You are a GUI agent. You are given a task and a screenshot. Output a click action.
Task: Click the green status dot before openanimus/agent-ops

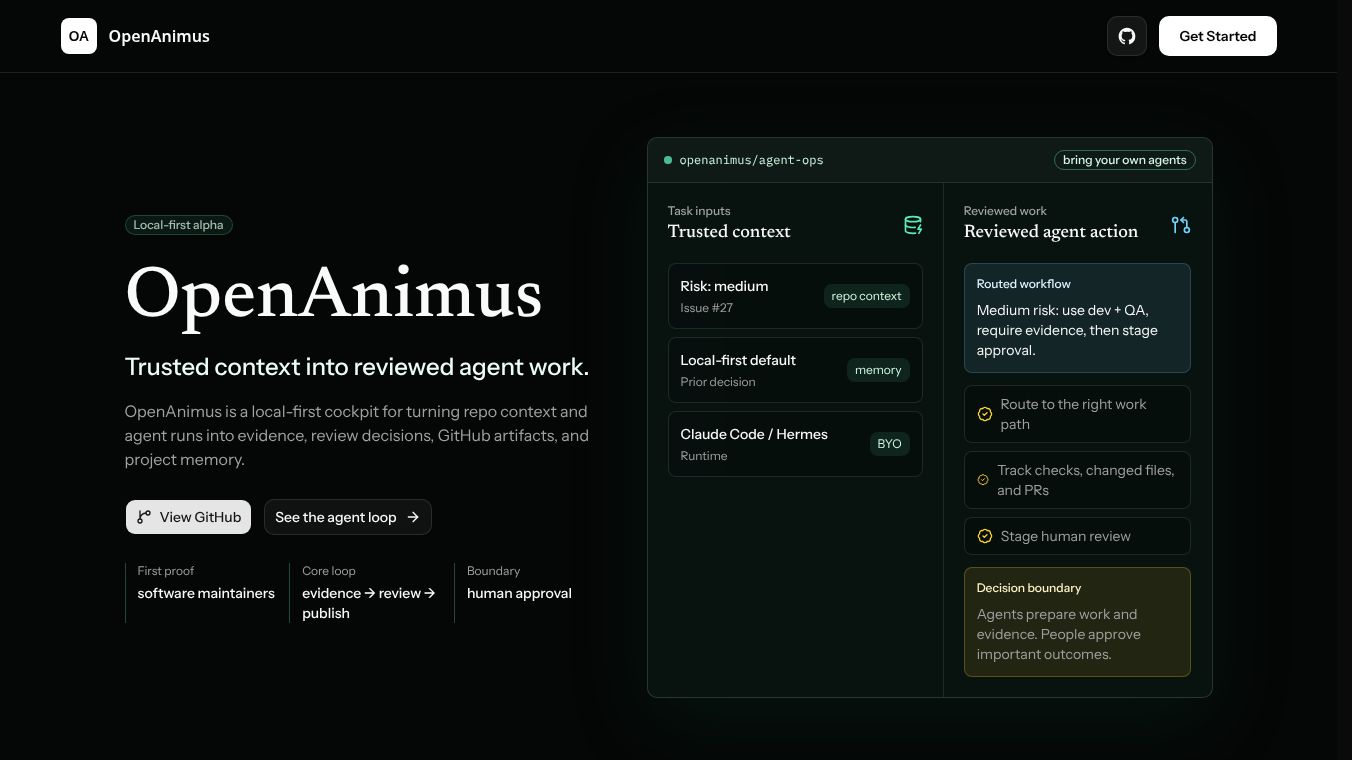(668, 160)
